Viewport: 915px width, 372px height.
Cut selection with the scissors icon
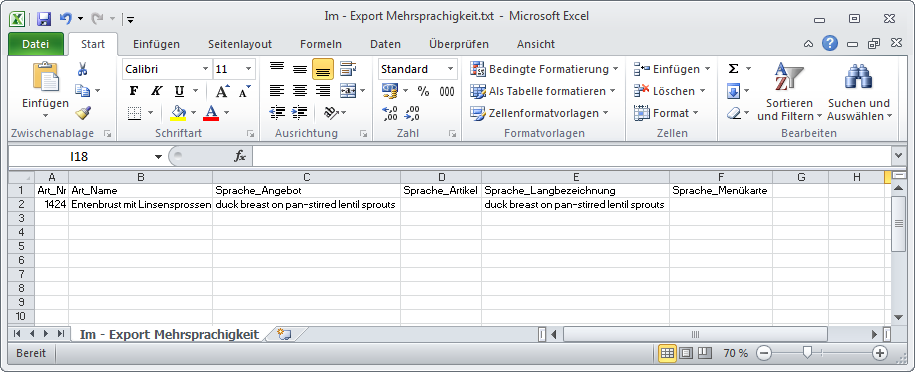coord(82,69)
